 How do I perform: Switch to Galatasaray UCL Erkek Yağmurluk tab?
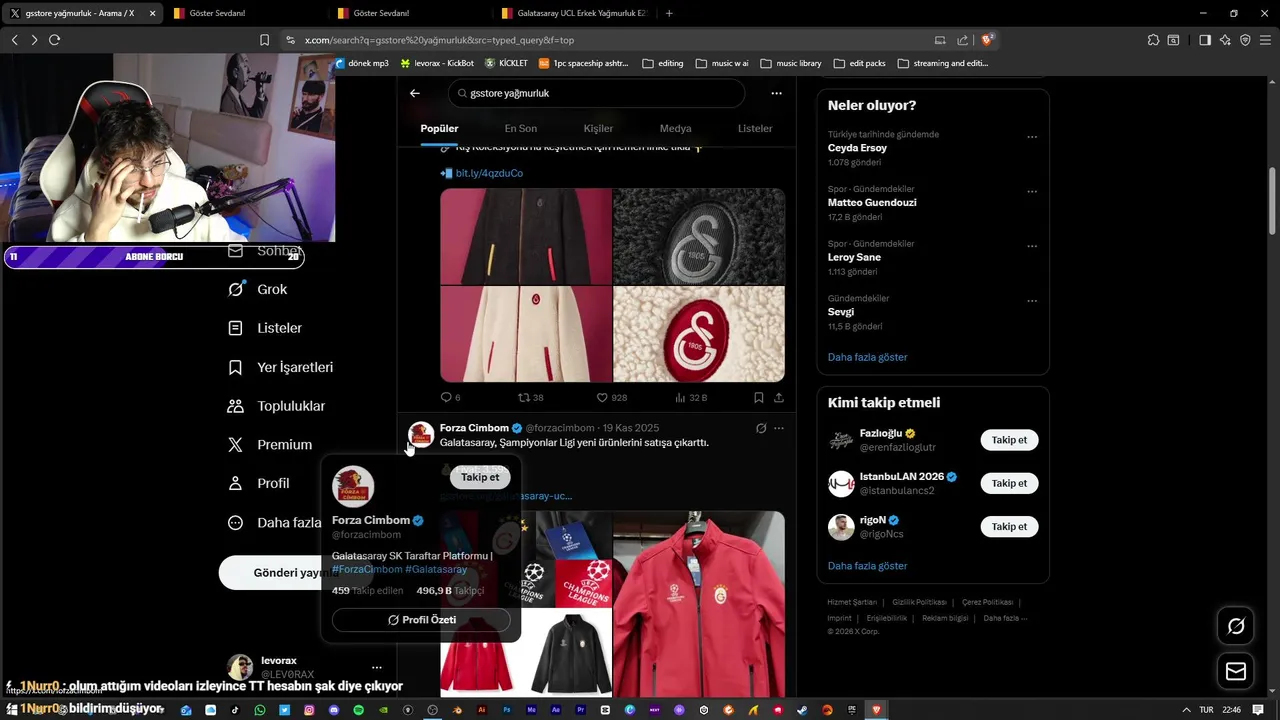(574, 13)
